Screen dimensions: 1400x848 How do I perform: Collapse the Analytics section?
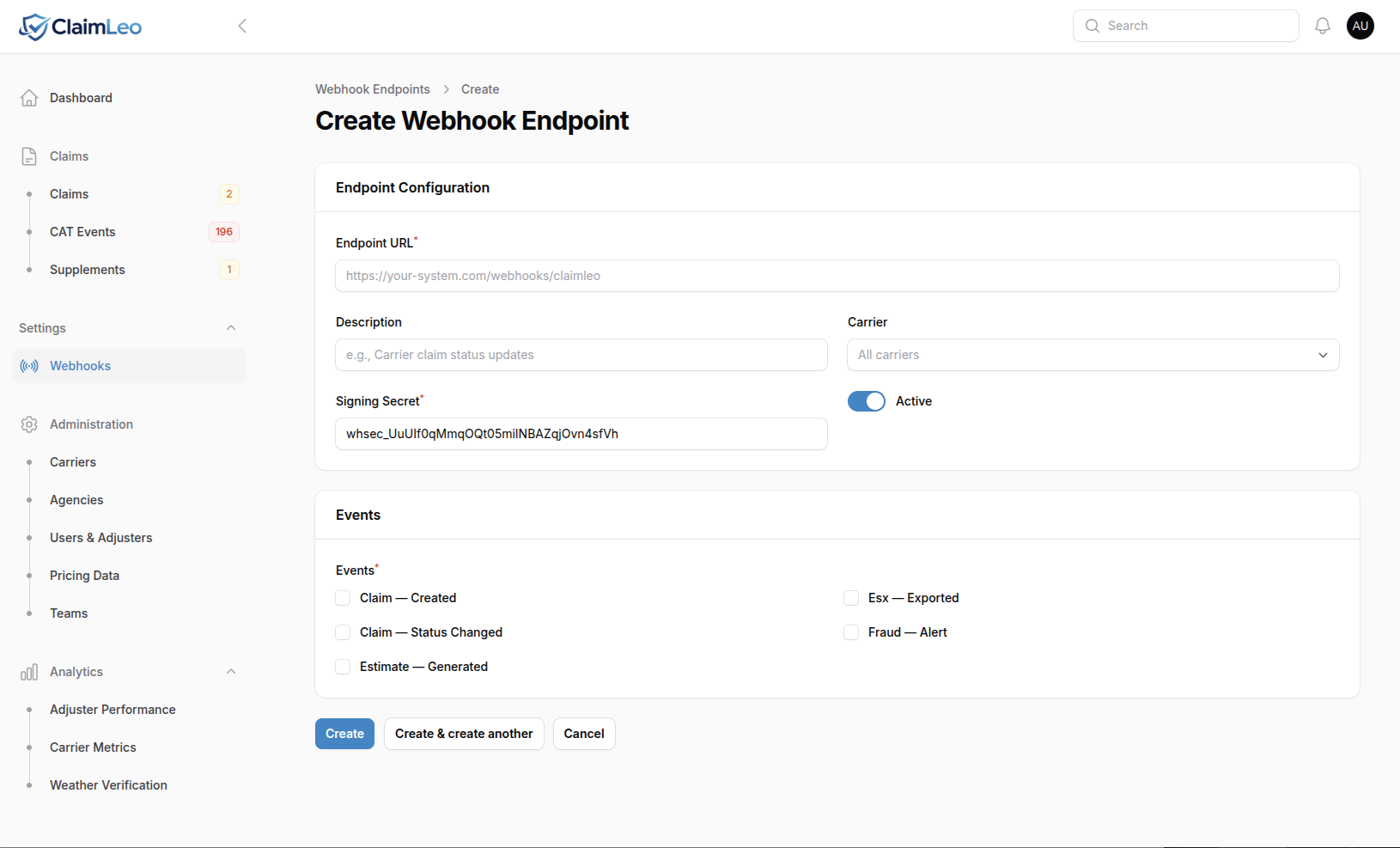click(x=230, y=671)
